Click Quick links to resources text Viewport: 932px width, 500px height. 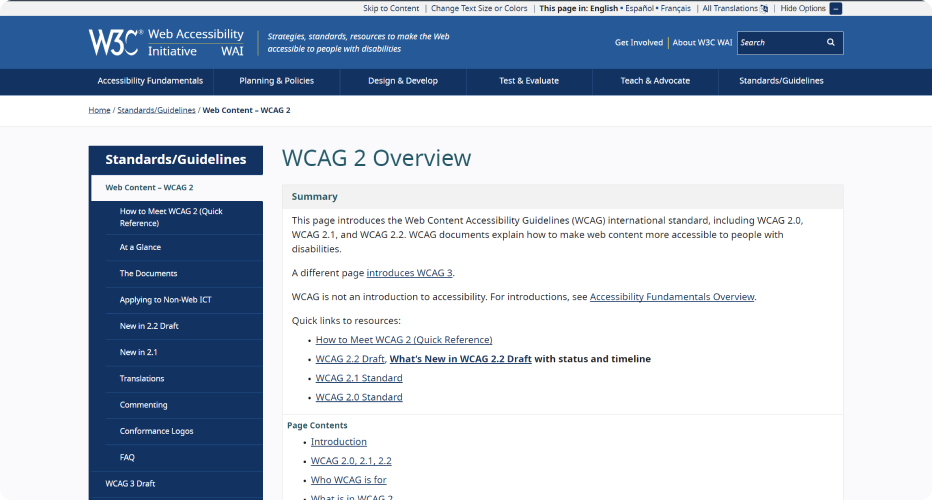tap(346, 320)
